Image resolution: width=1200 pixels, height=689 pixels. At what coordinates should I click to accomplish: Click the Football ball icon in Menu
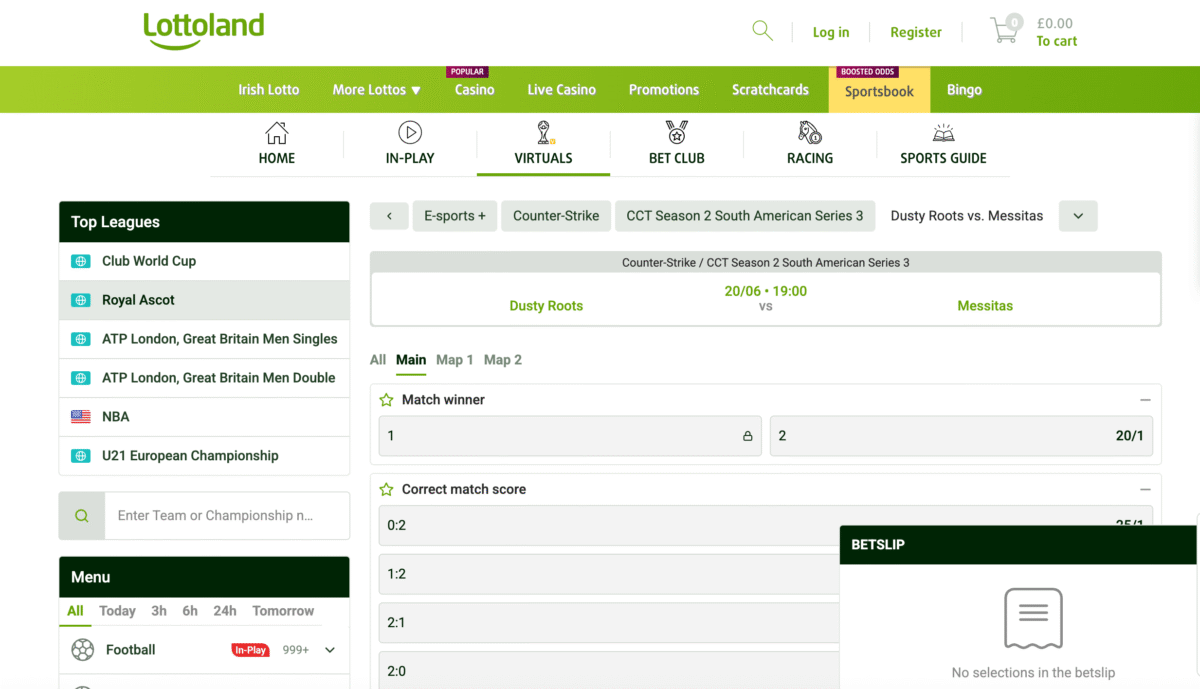tap(83, 650)
